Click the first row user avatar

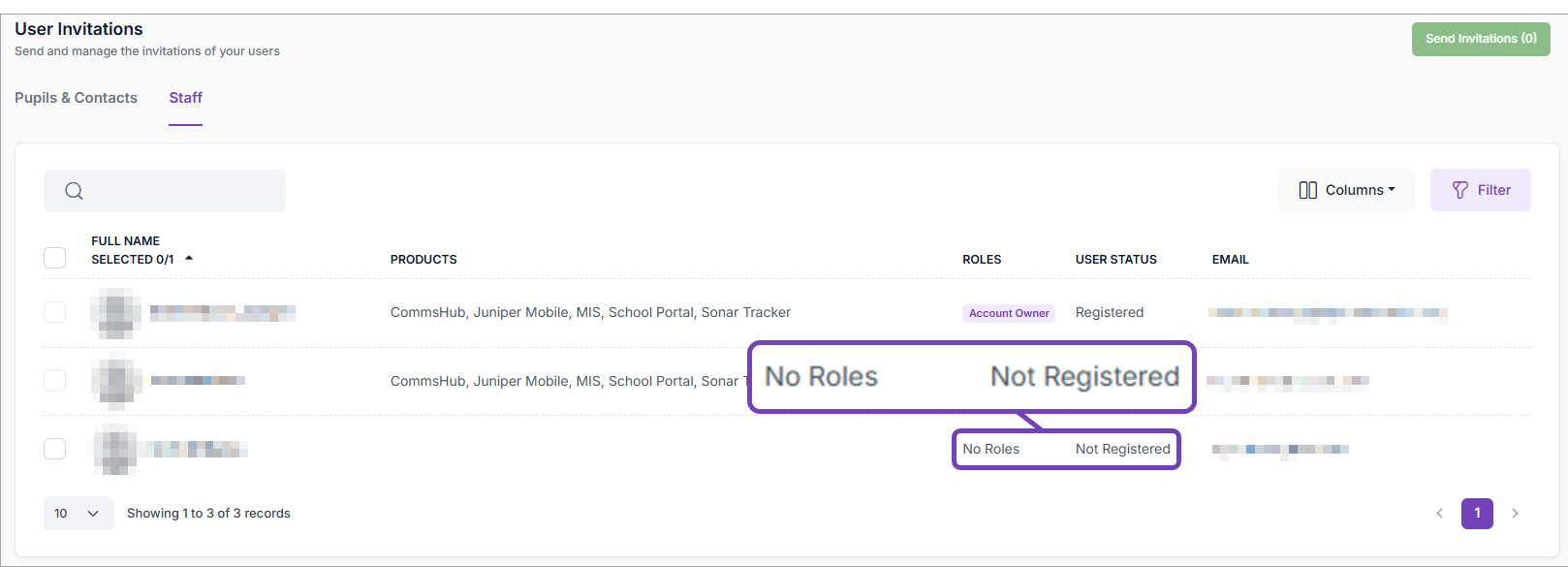(115, 313)
